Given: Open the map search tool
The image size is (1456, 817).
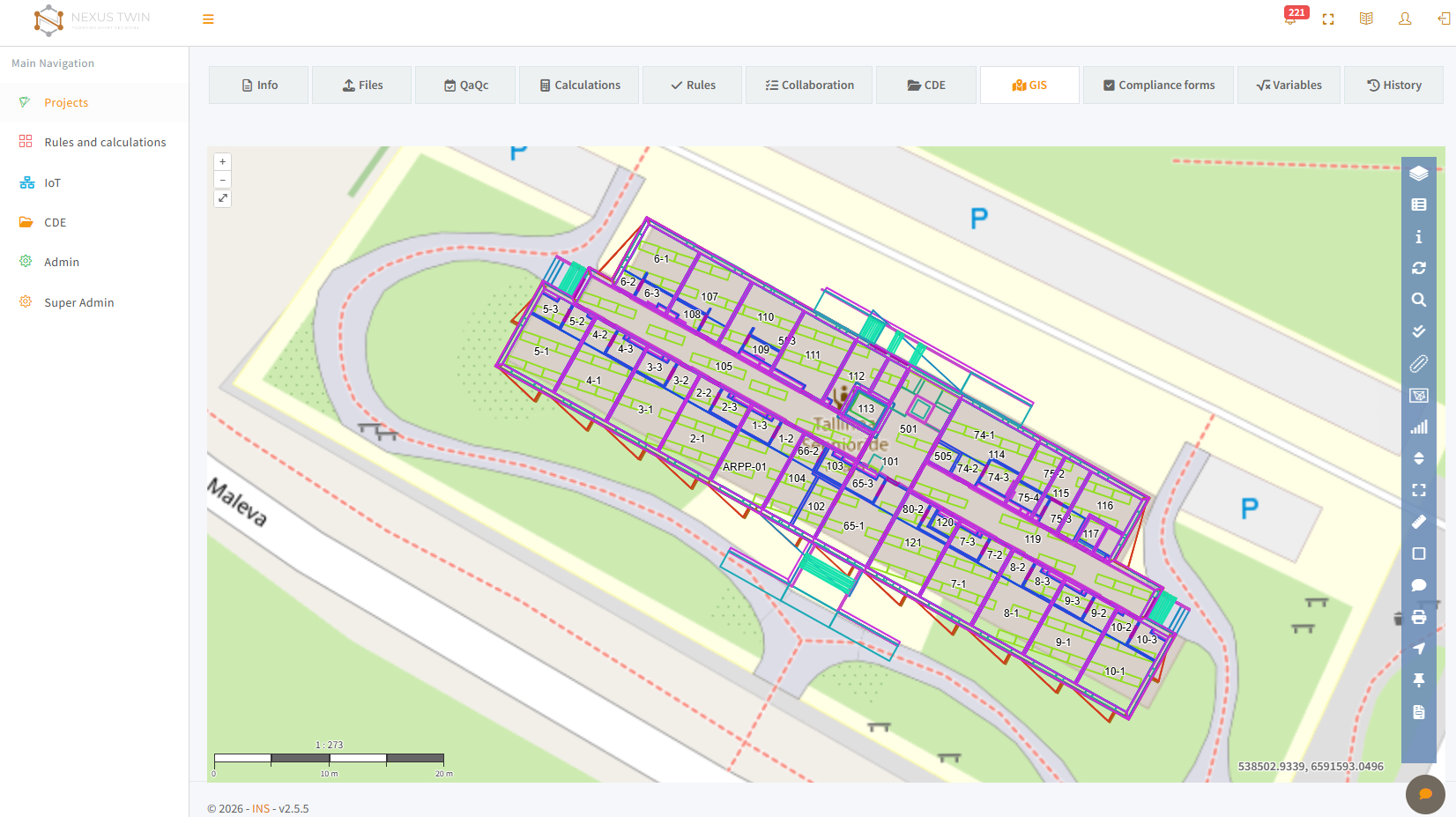Looking at the screenshot, I should (x=1418, y=300).
